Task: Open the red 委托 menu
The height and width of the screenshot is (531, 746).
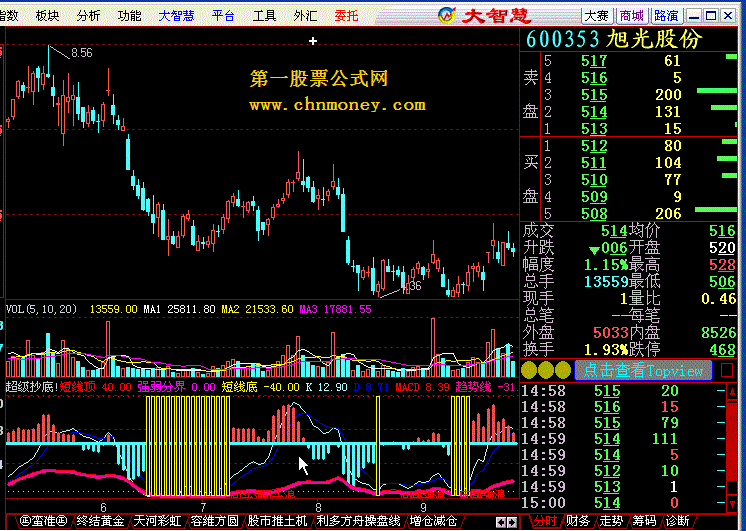Action: 346,16
